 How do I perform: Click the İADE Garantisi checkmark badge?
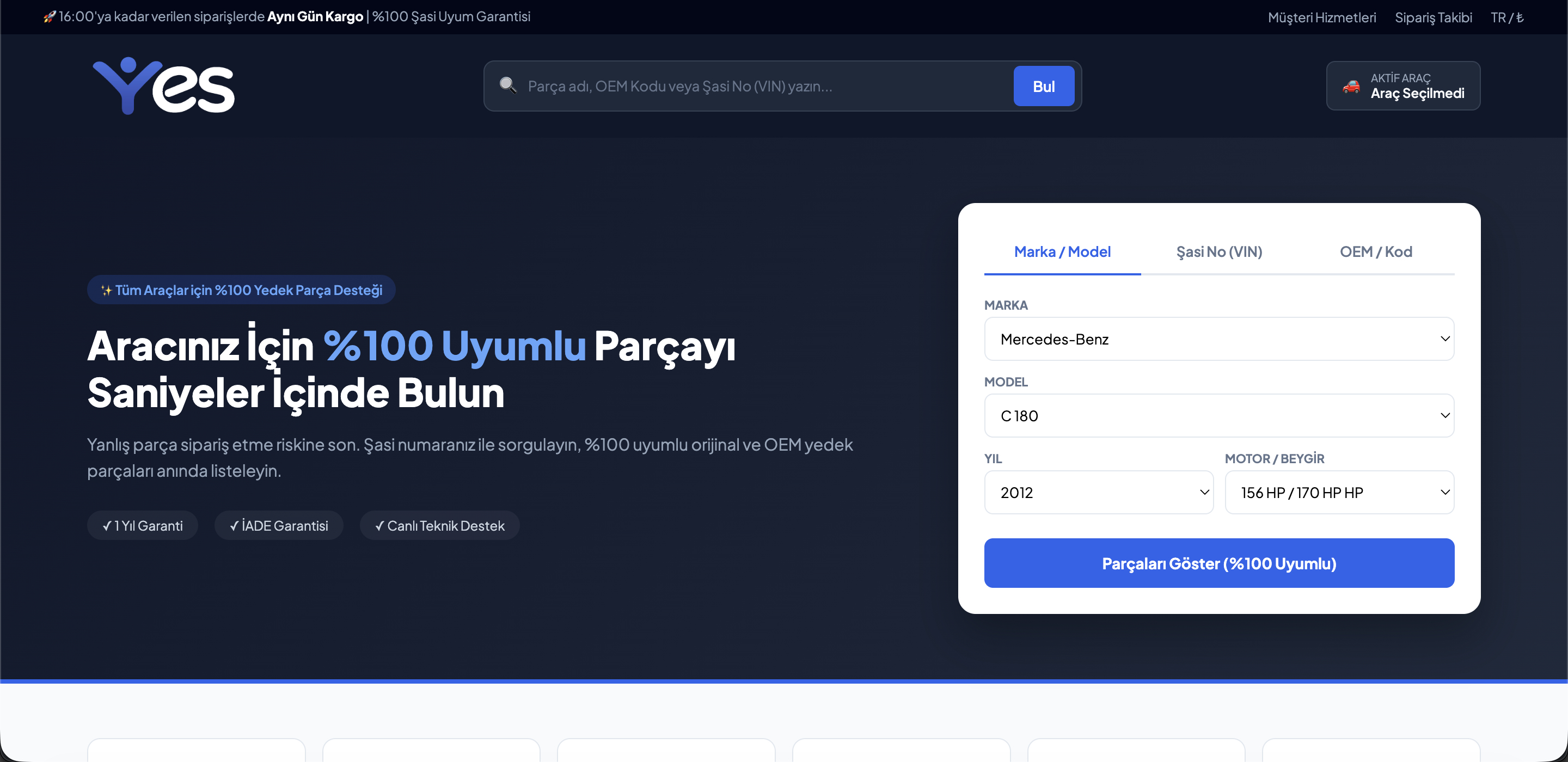[279, 525]
